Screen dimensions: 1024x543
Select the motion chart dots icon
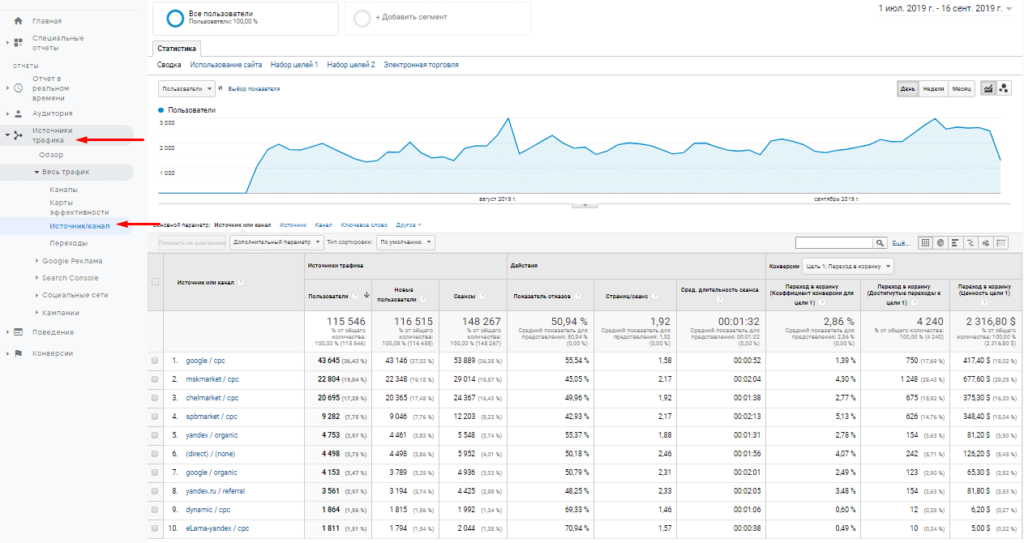coord(1002,88)
